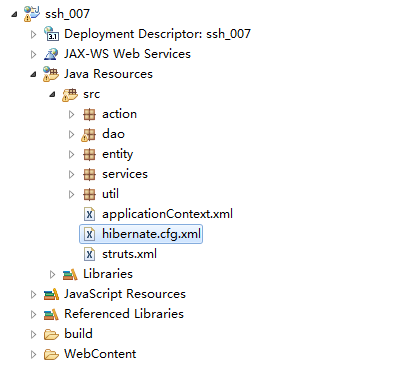
Task: Select the 'Referenced Libraries' label
Action: [124, 314]
